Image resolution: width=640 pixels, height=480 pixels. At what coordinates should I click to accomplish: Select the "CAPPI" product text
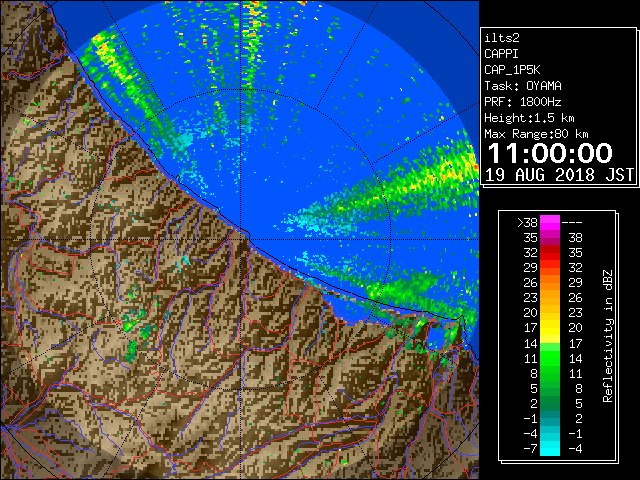click(501, 54)
